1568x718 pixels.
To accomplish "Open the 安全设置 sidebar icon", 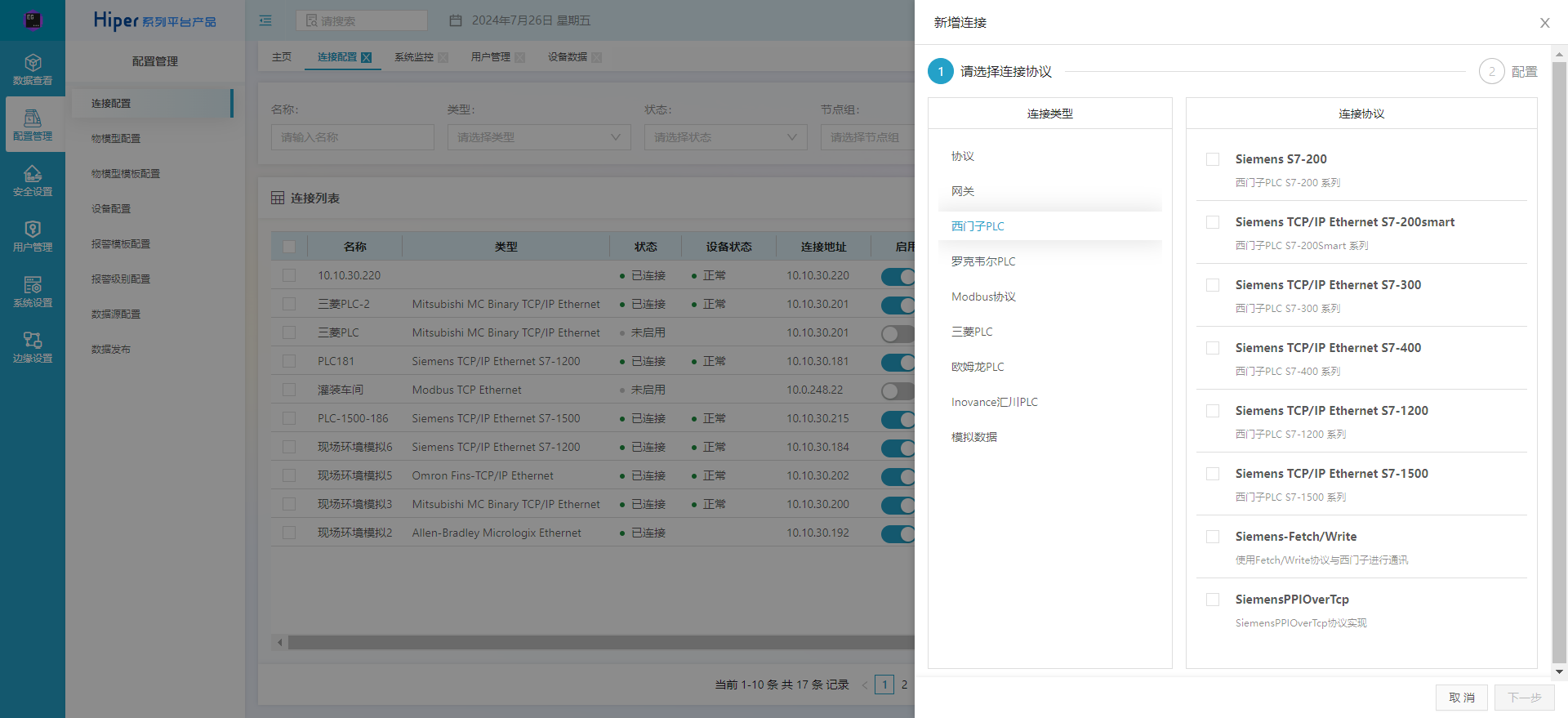I will tap(33, 181).
